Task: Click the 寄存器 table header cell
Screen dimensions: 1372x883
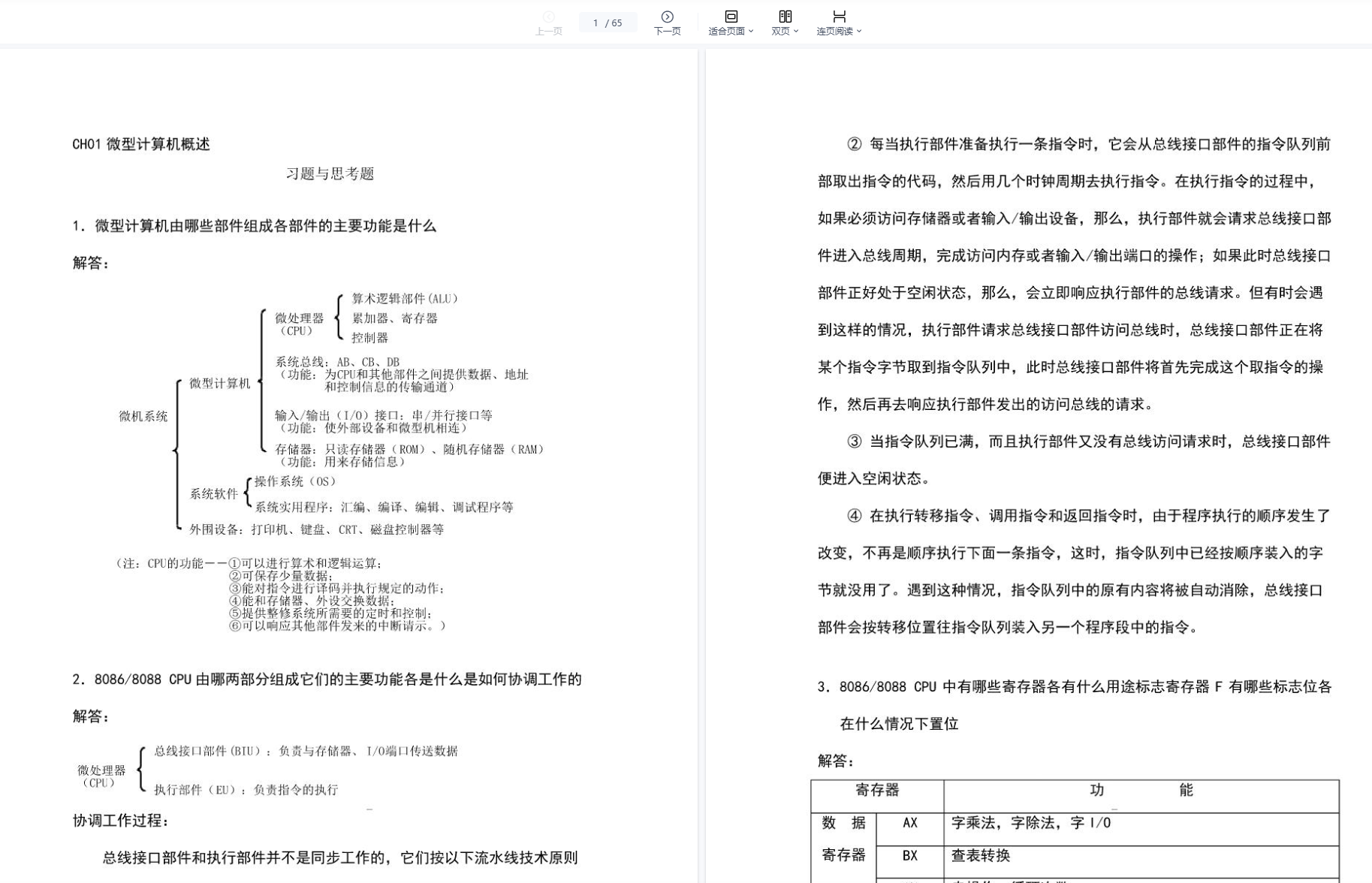Action: tap(876, 791)
